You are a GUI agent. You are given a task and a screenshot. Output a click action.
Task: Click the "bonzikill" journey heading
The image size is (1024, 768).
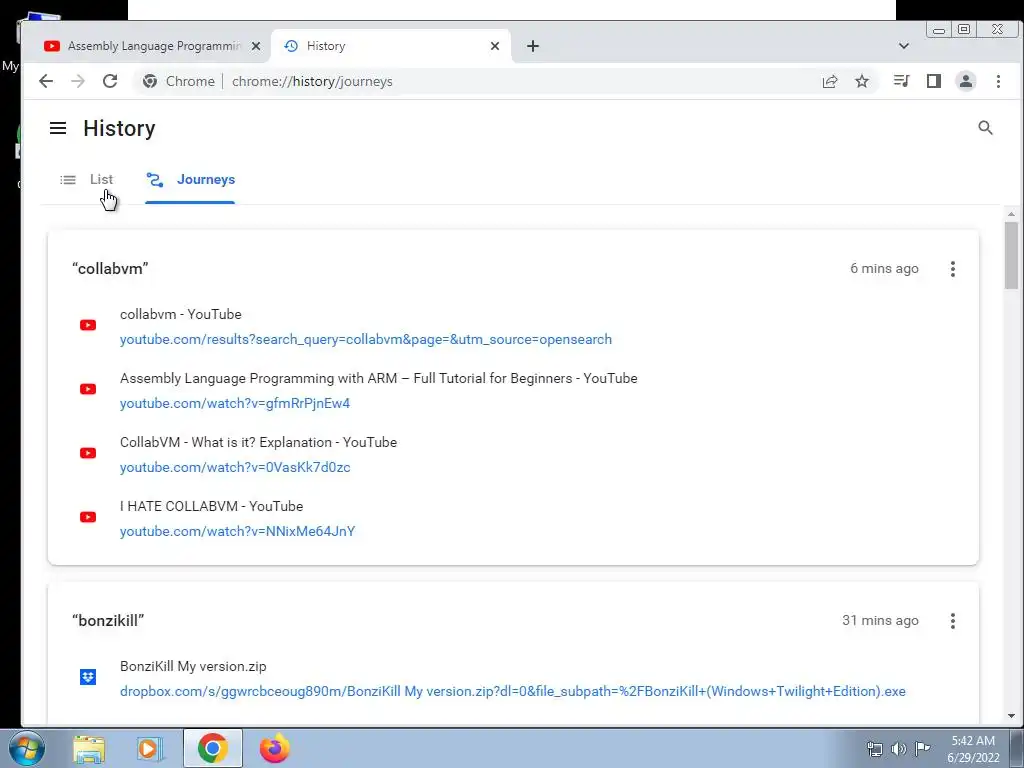tap(108, 620)
